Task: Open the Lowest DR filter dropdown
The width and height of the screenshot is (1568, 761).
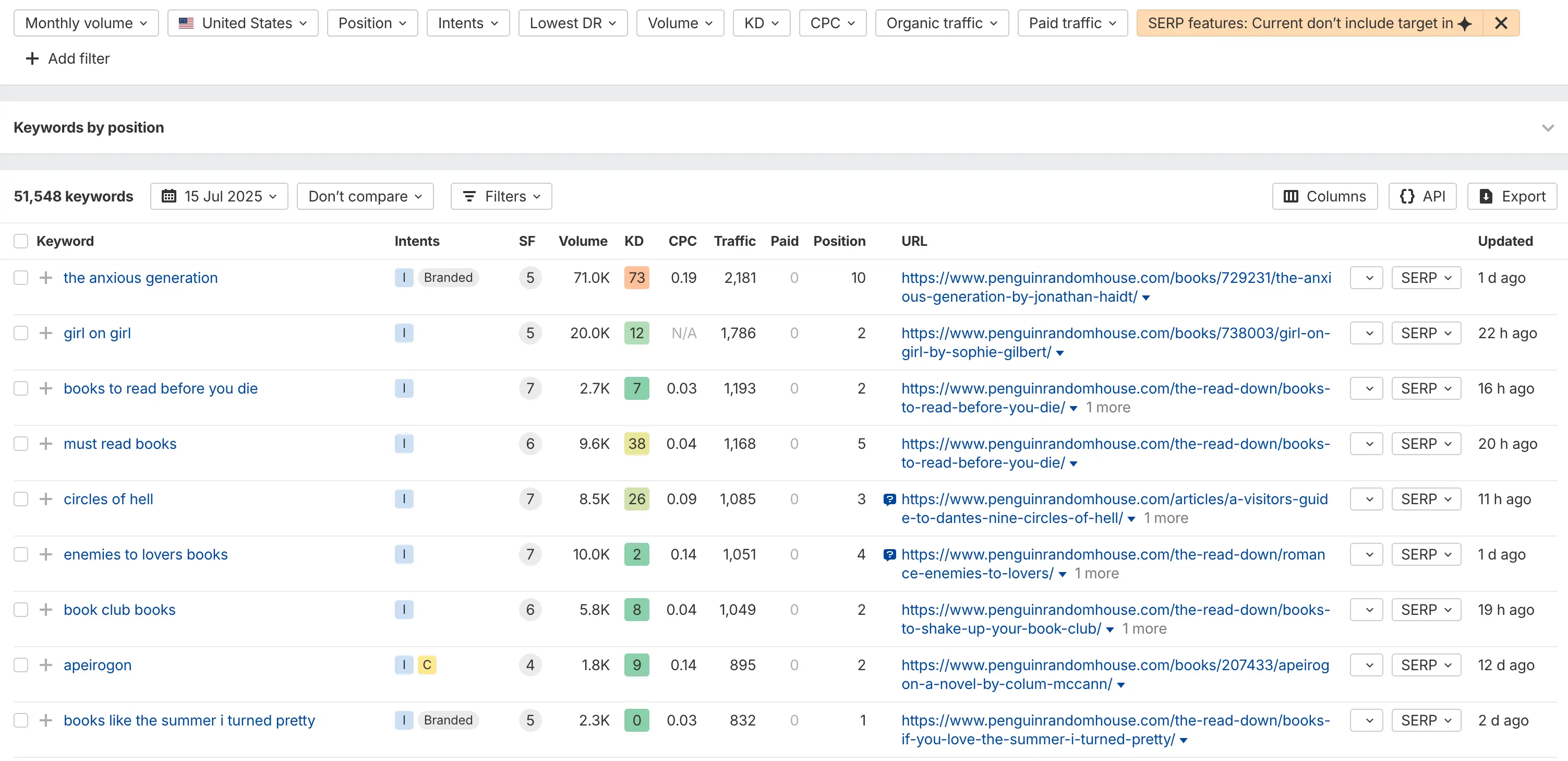Action: [x=573, y=23]
